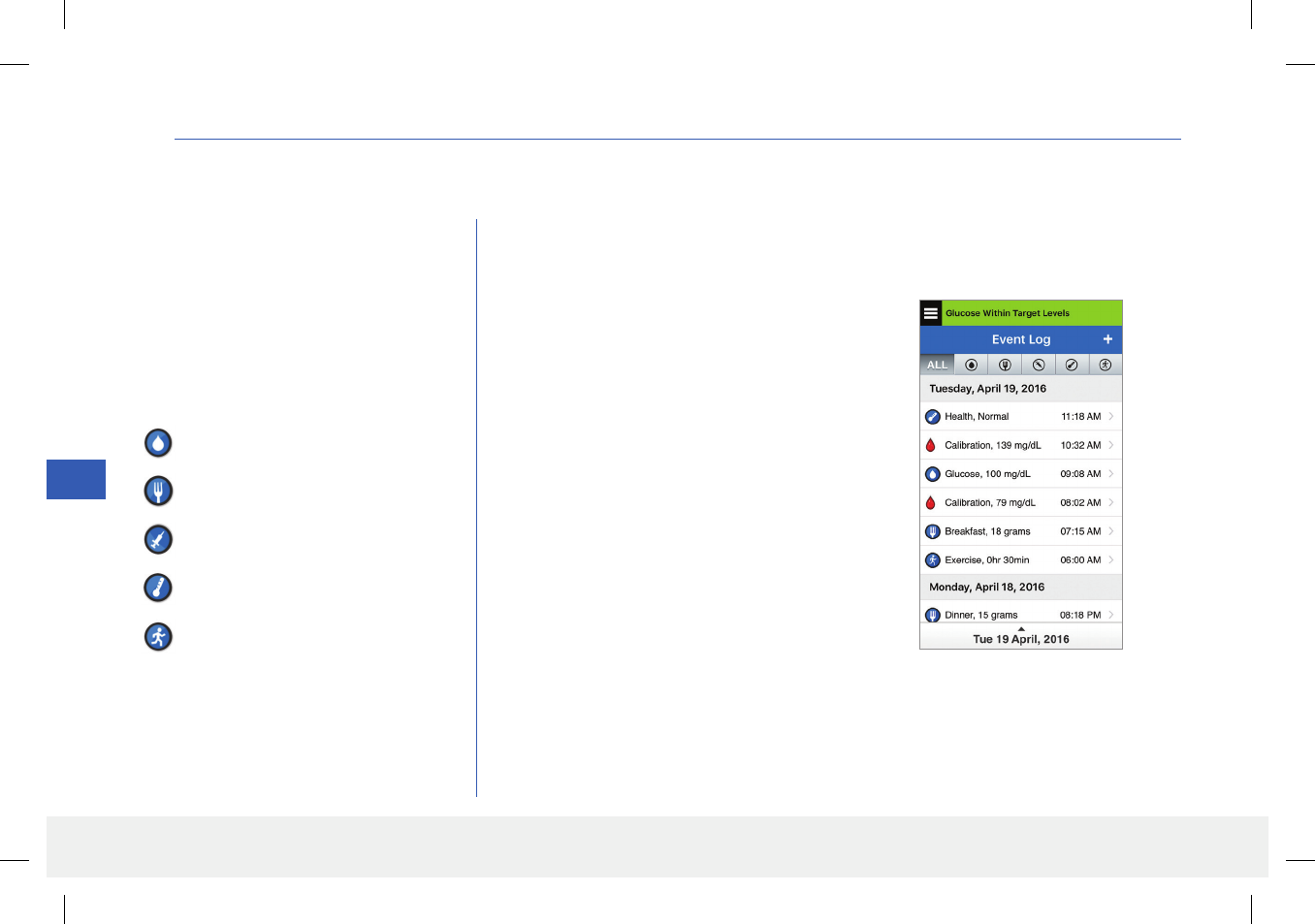The width and height of the screenshot is (1315, 924).
Task: Click the insulin syringe icon in legend
Action: [158, 539]
